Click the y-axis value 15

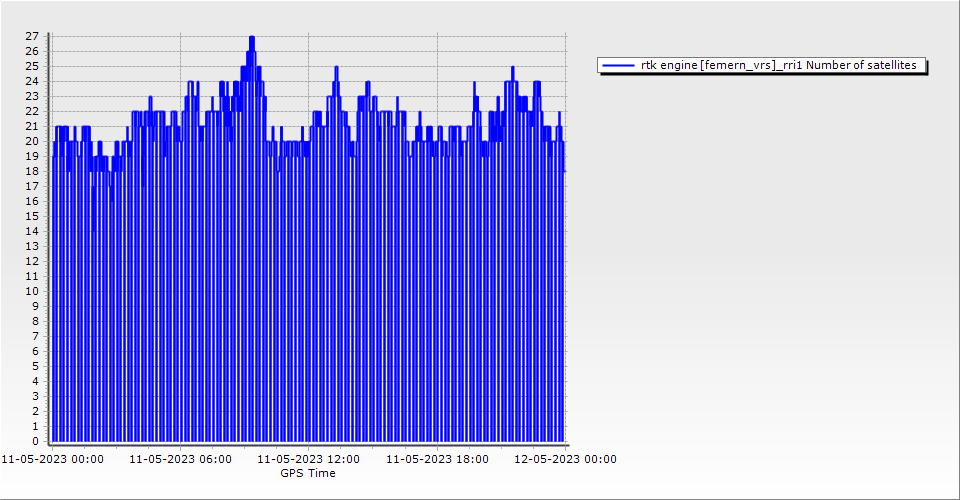click(x=33, y=216)
